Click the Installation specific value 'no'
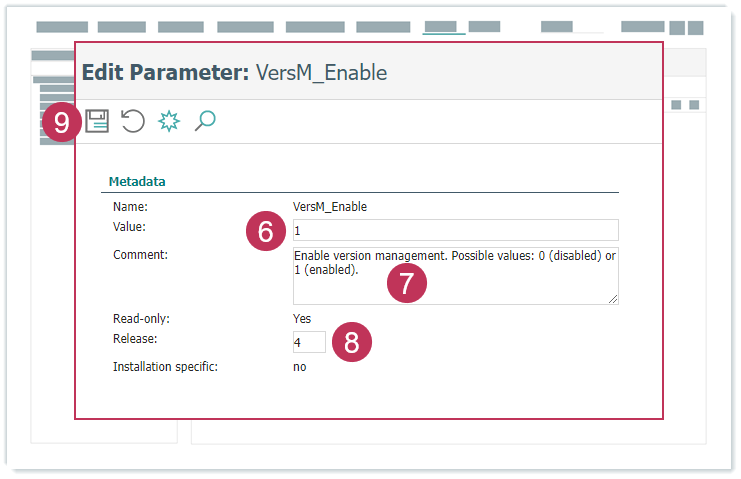The width and height of the screenshot is (741, 479). 300,367
